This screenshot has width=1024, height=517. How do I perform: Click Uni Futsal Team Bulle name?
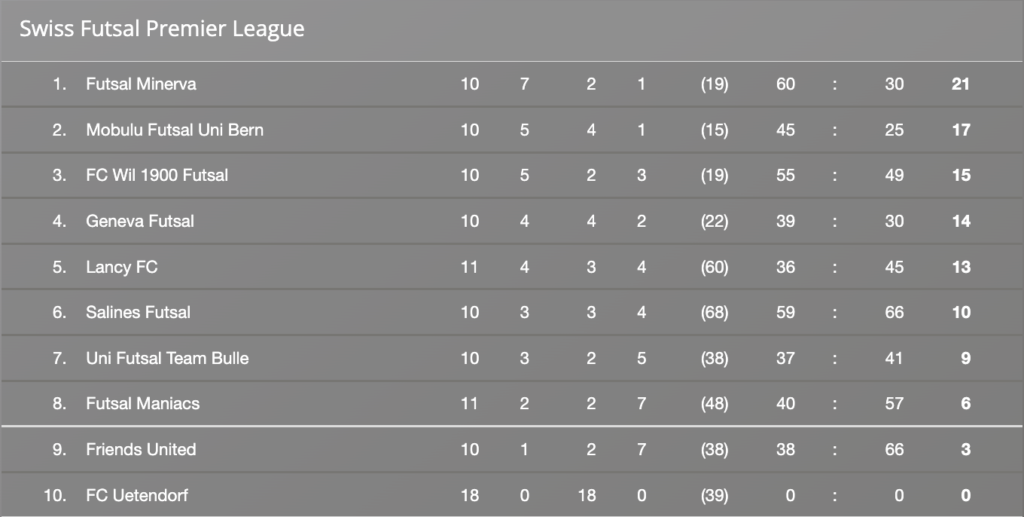pos(168,358)
